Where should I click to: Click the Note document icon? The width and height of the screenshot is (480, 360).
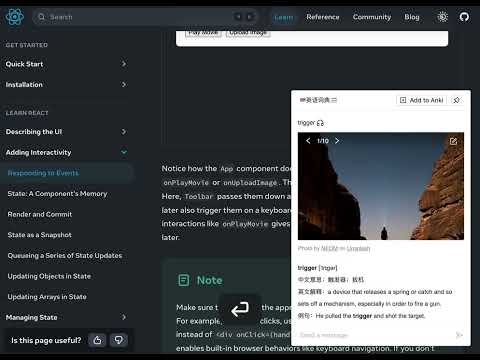point(184,280)
